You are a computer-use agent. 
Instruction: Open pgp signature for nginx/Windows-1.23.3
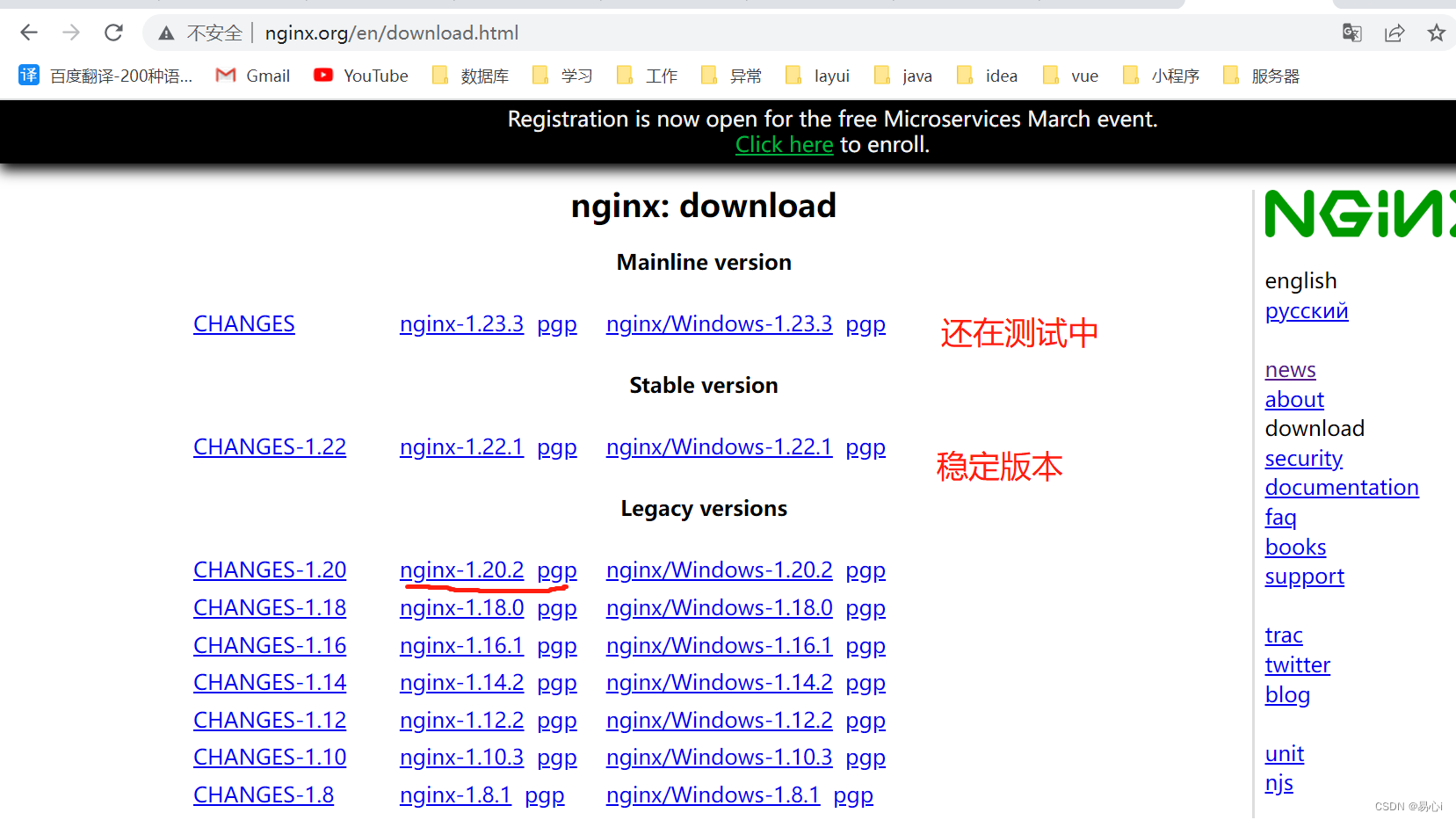coord(866,325)
